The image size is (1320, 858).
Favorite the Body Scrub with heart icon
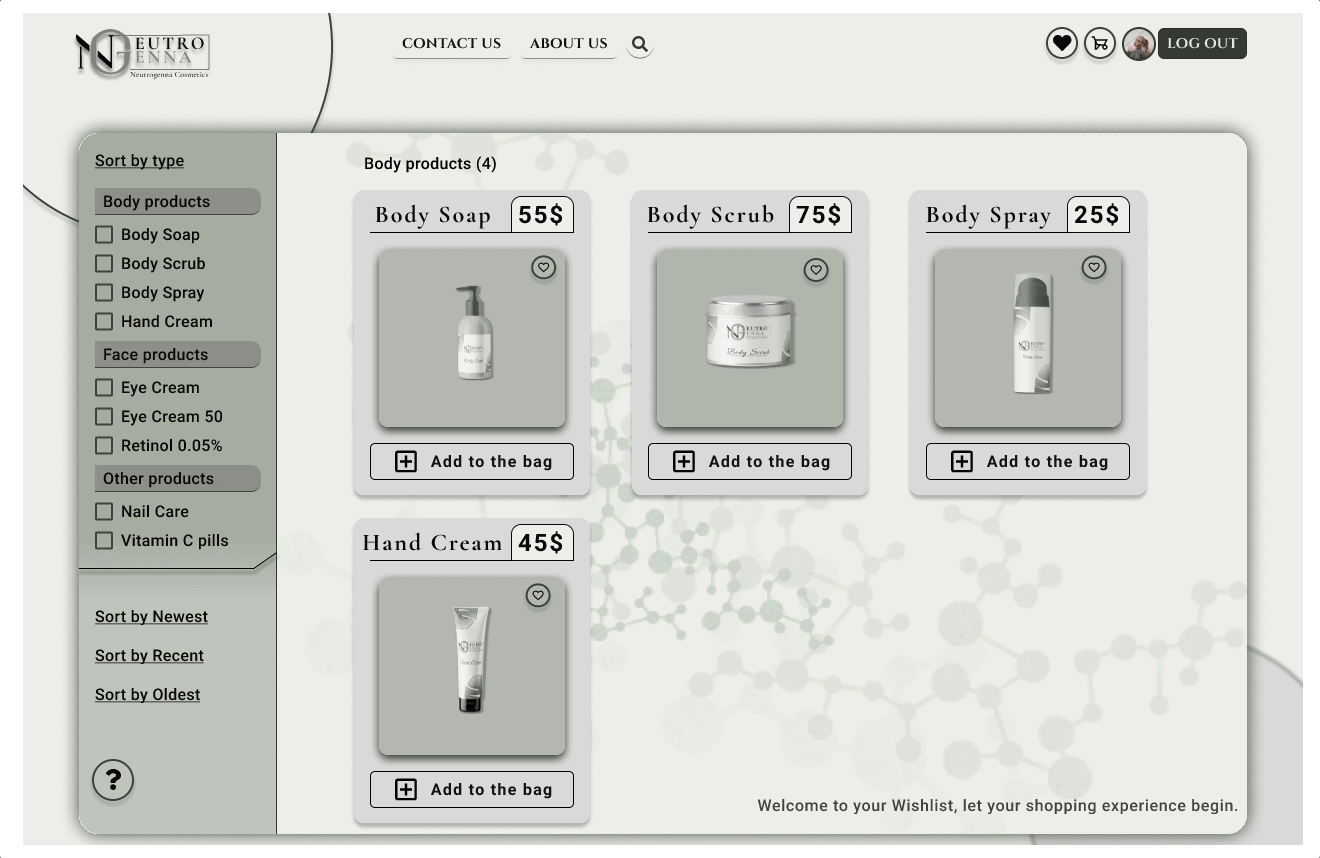(x=816, y=270)
